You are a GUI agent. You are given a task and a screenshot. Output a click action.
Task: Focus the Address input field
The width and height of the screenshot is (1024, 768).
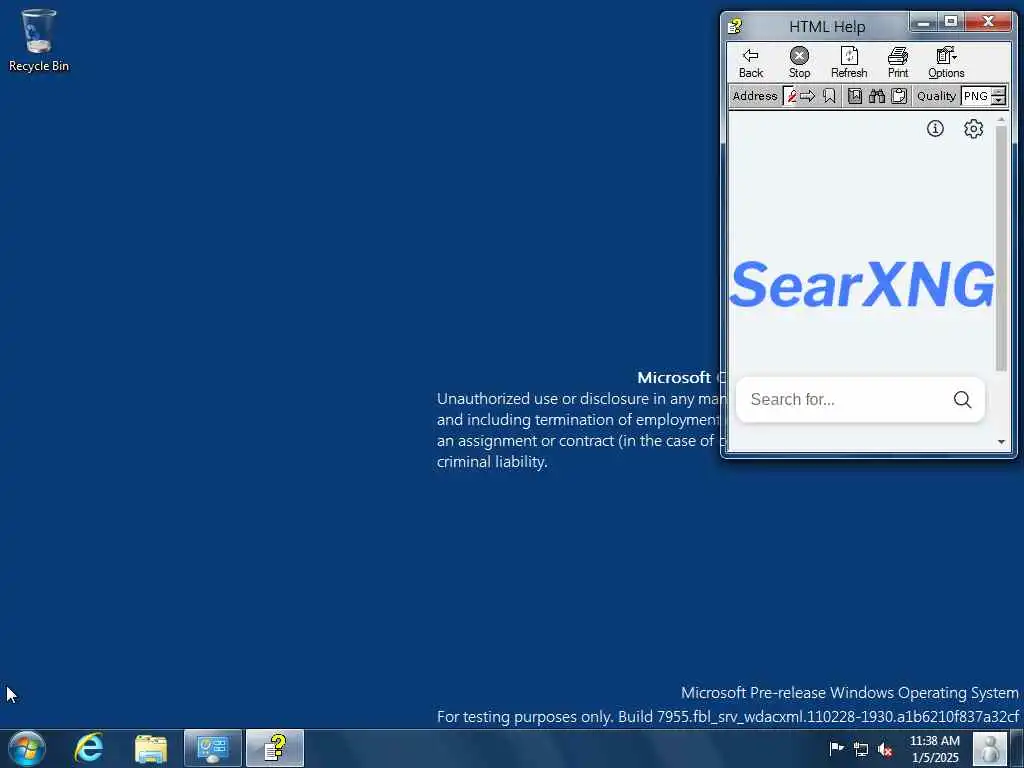pyautogui.click(x=790, y=96)
